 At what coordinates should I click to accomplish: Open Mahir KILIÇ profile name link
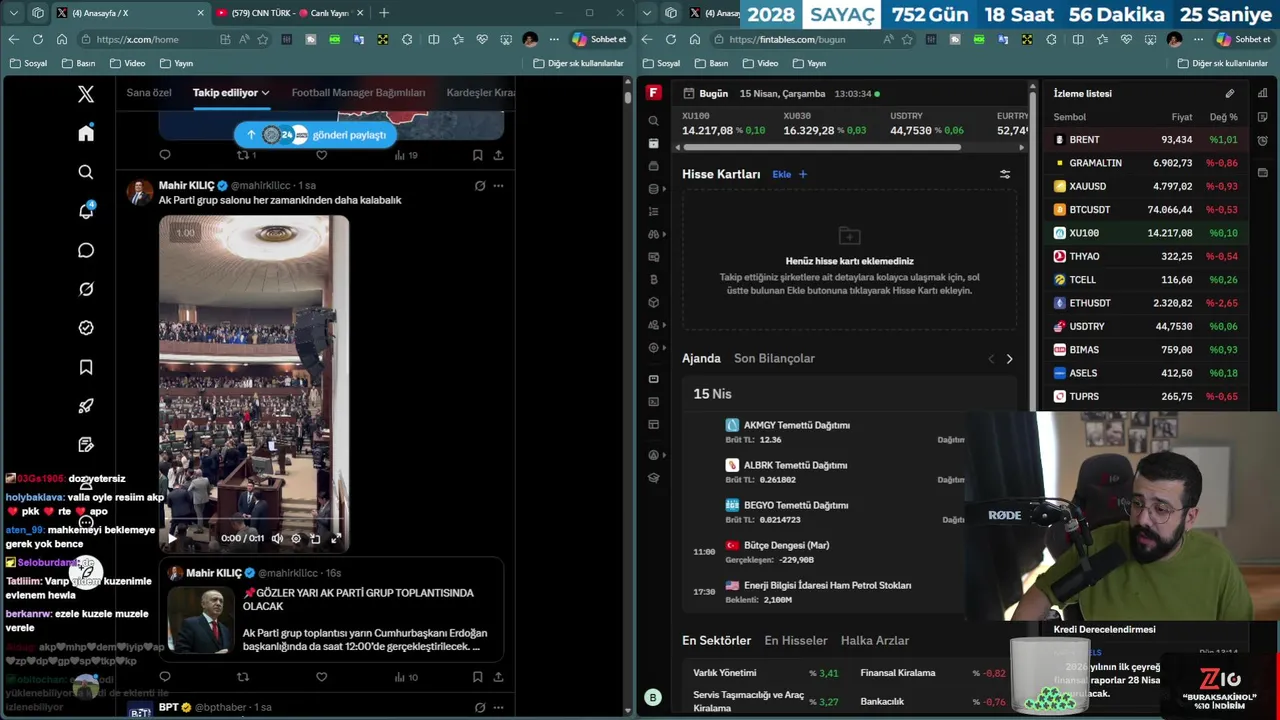click(x=186, y=185)
